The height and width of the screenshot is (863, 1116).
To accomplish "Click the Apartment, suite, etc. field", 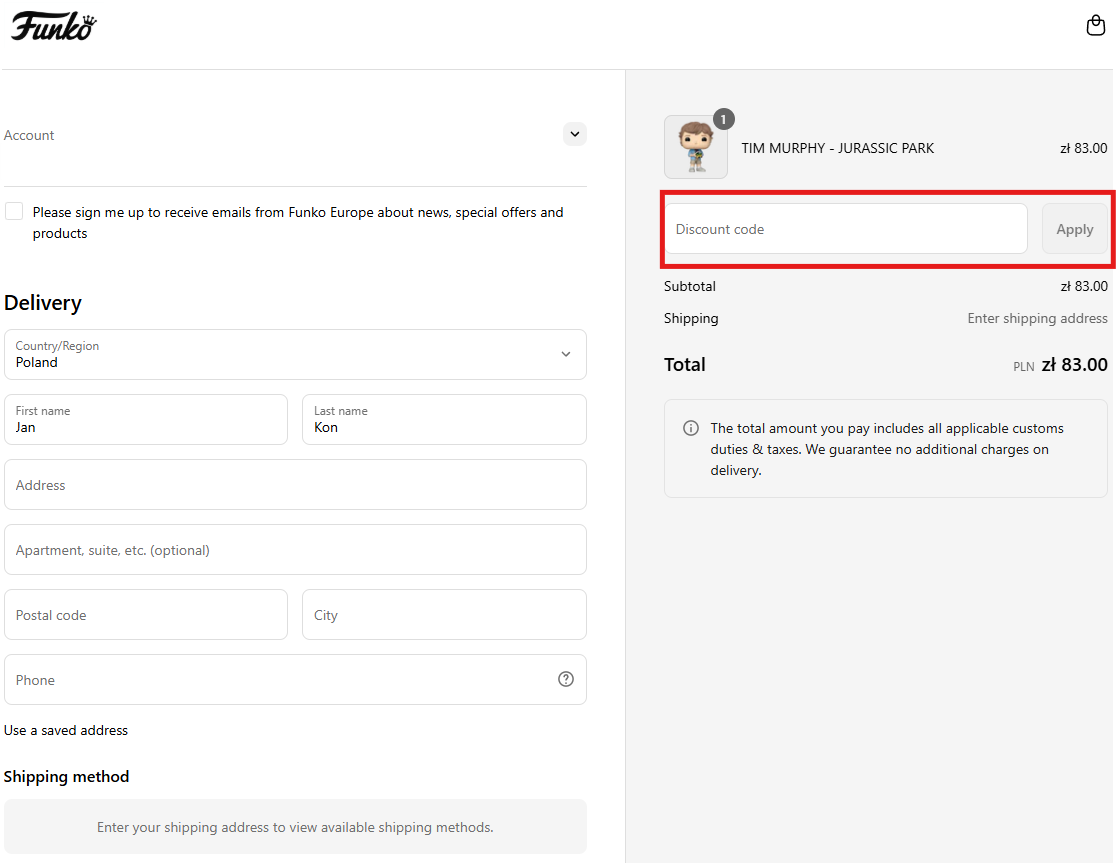I will 295,550.
